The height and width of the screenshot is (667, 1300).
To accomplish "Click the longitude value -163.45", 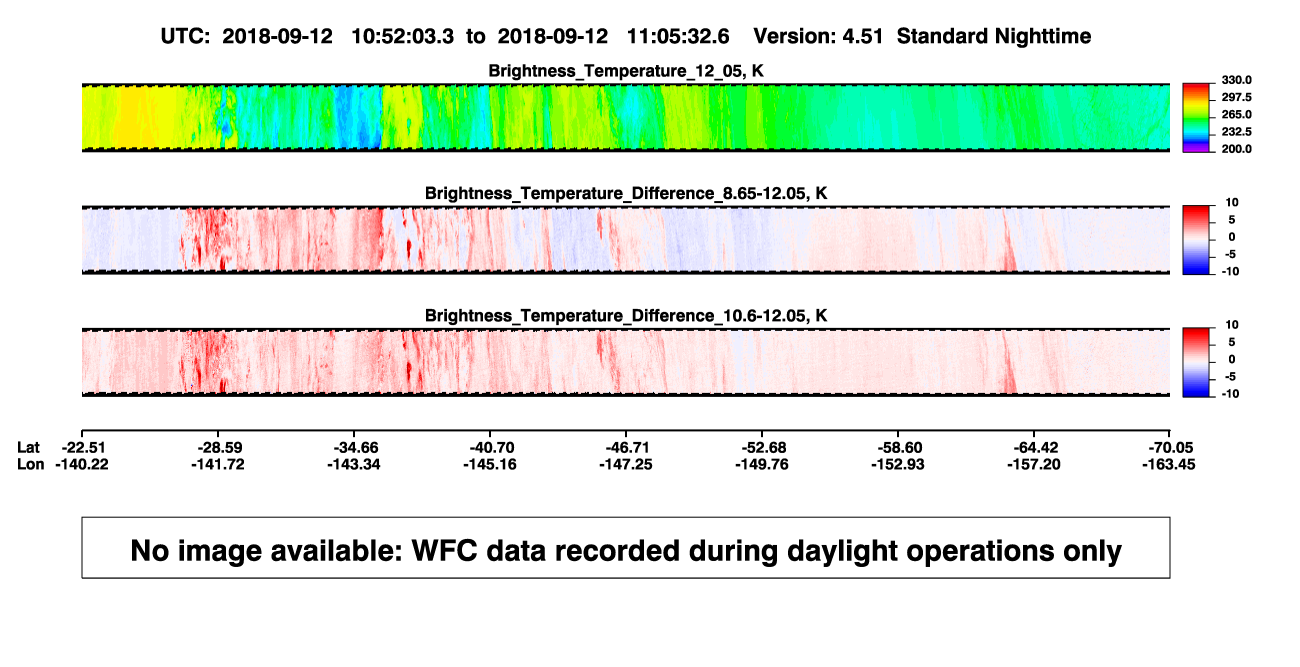I will tap(1172, 464).
